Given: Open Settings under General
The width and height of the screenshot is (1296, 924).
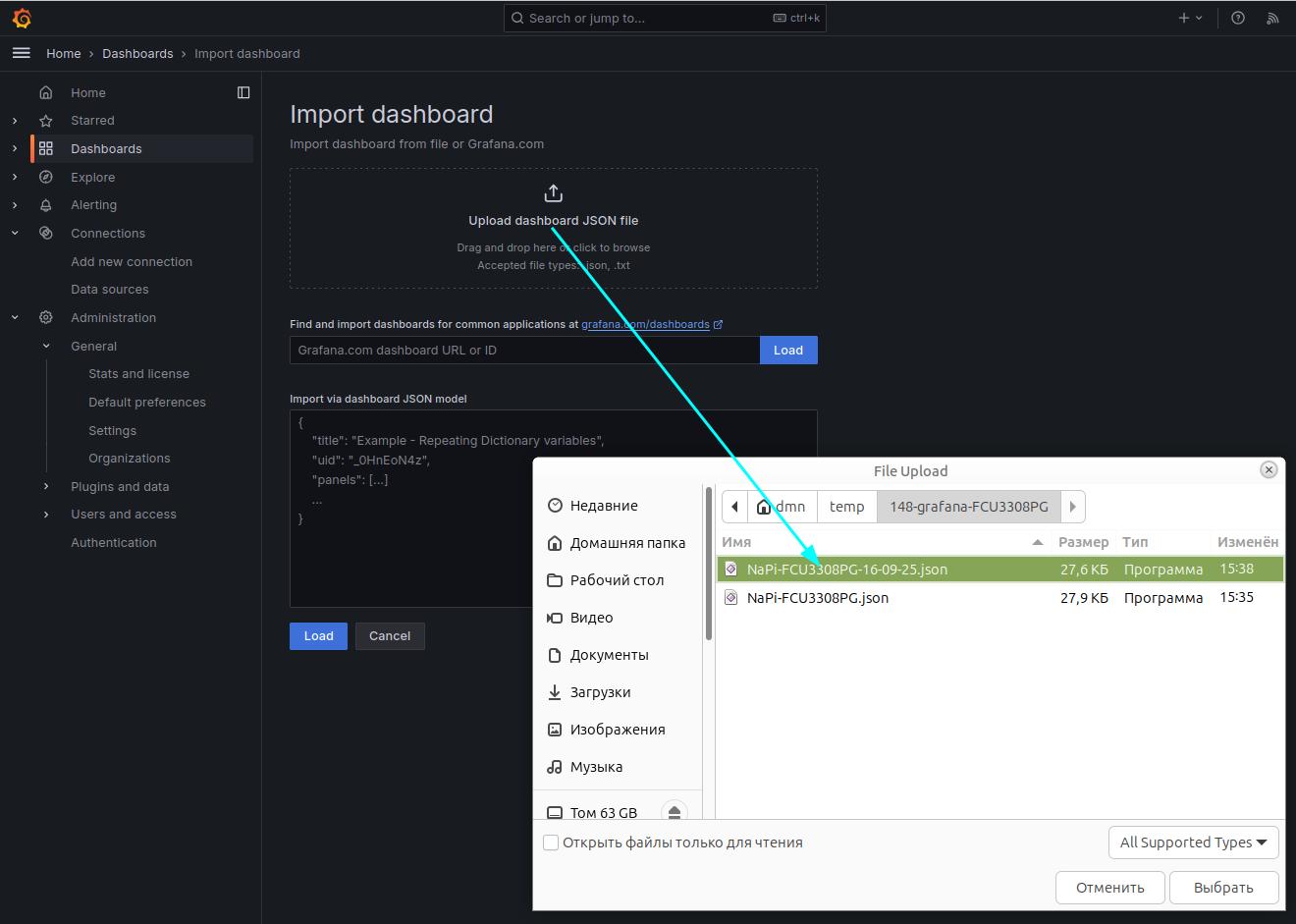Looking at the screenshot, I should (112, 431).
